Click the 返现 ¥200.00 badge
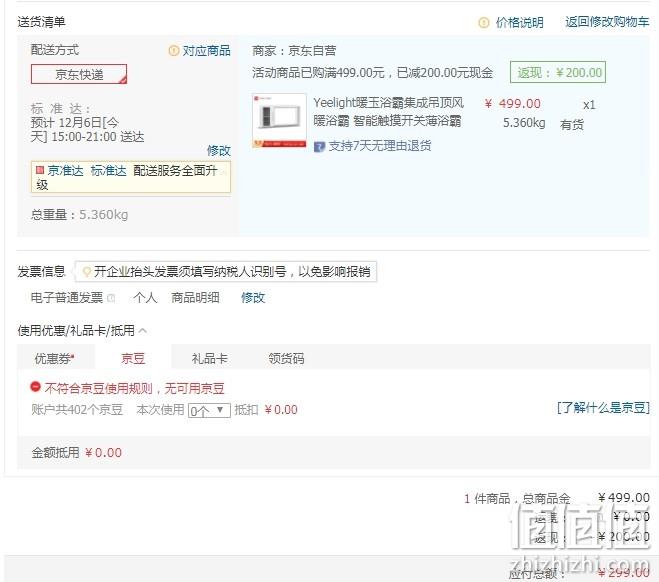 coord(558,72)
